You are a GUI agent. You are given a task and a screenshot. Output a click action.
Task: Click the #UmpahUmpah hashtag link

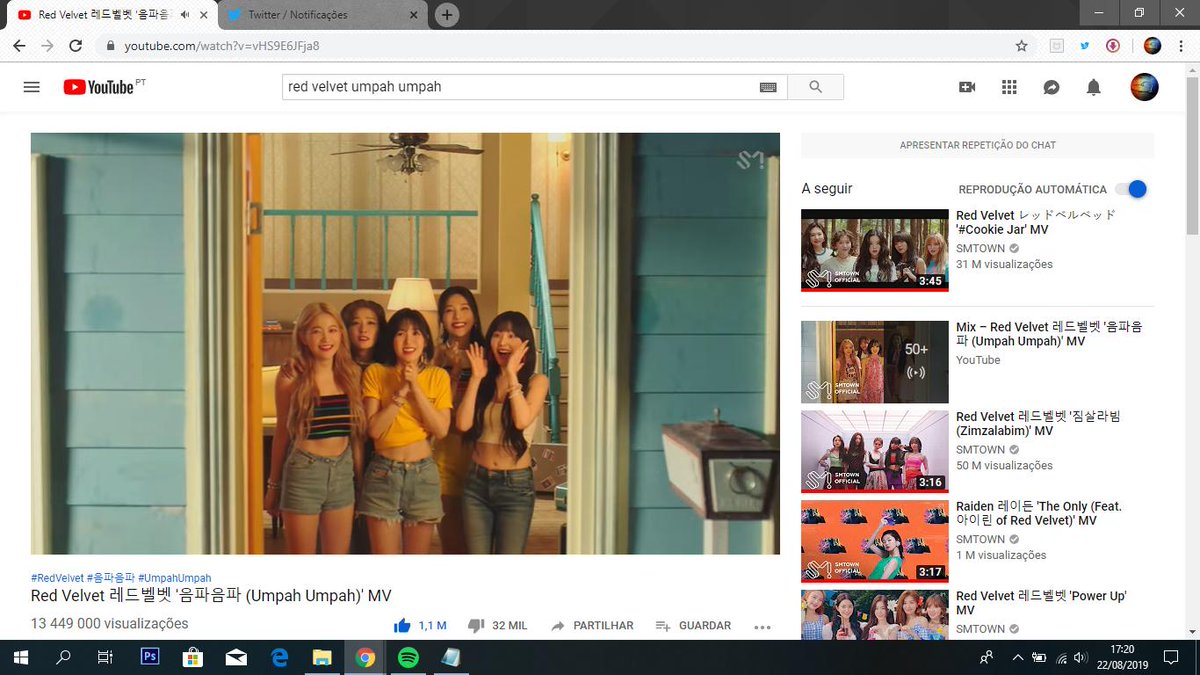point(175,578)
